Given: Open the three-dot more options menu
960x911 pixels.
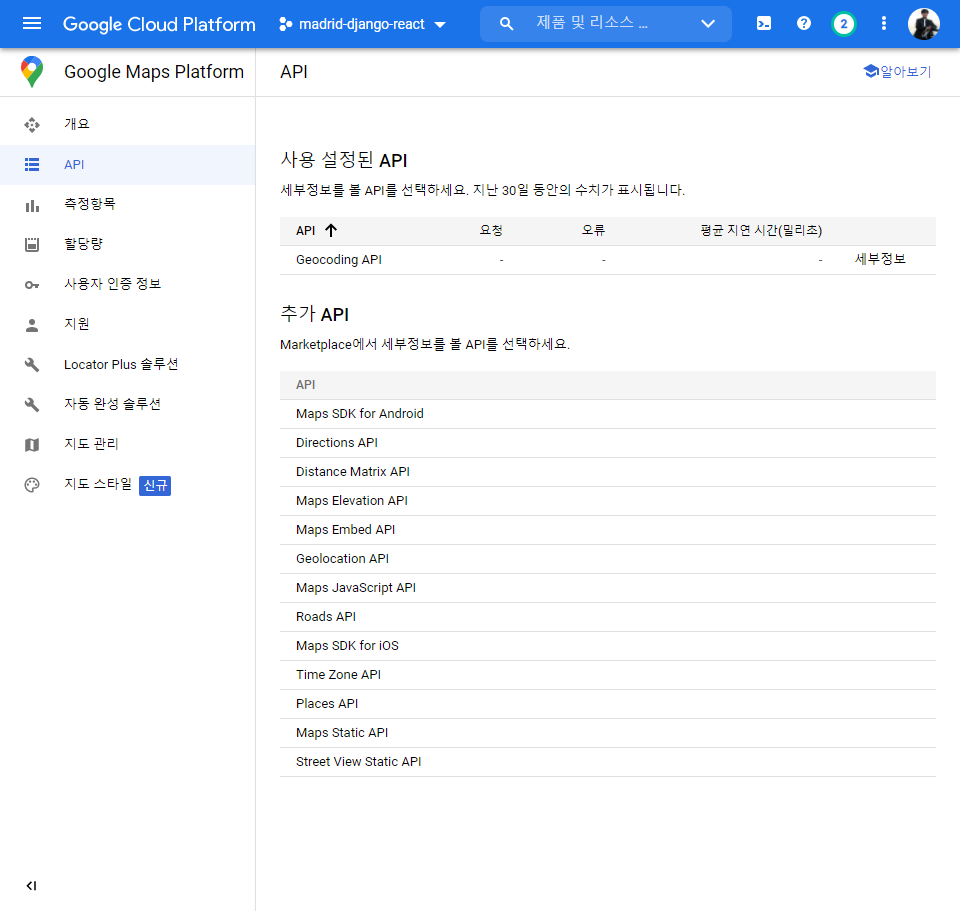Looking at the screenshot, I should click(883, 23).
